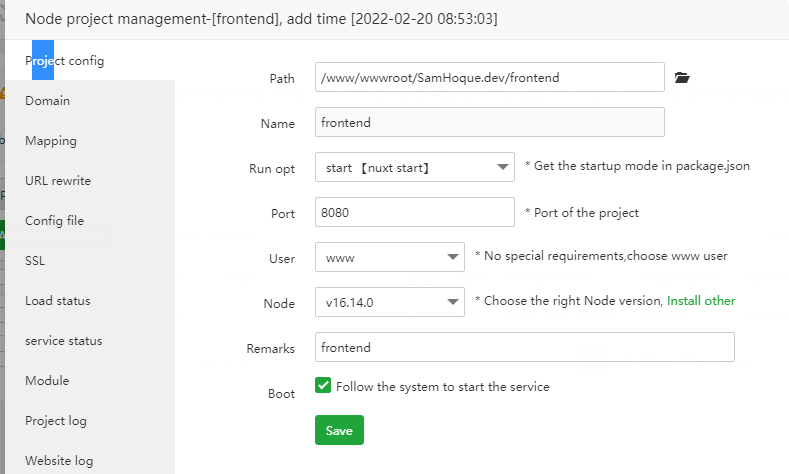Click the folder browse icon next to Path
The width and height of the screenshot is (789, 474).
(x=682, y=78)
